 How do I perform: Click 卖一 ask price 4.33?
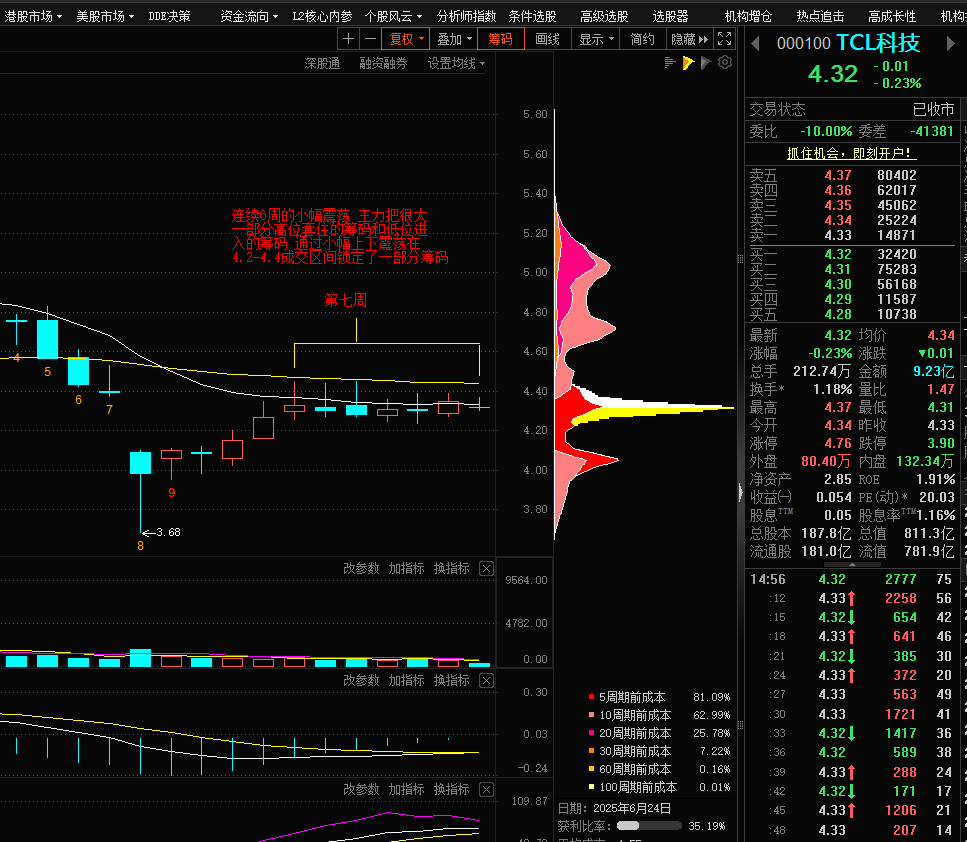[x=837, y=235]
